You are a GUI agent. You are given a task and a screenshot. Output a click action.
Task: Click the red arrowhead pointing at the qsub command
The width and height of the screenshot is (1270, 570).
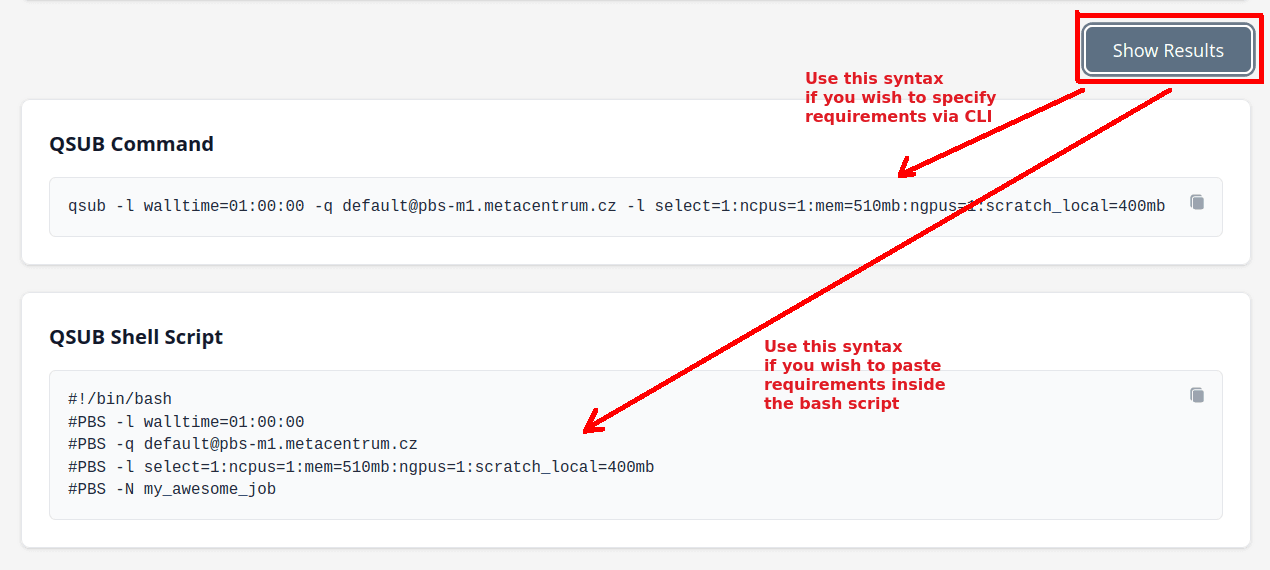tap(905, 168)
